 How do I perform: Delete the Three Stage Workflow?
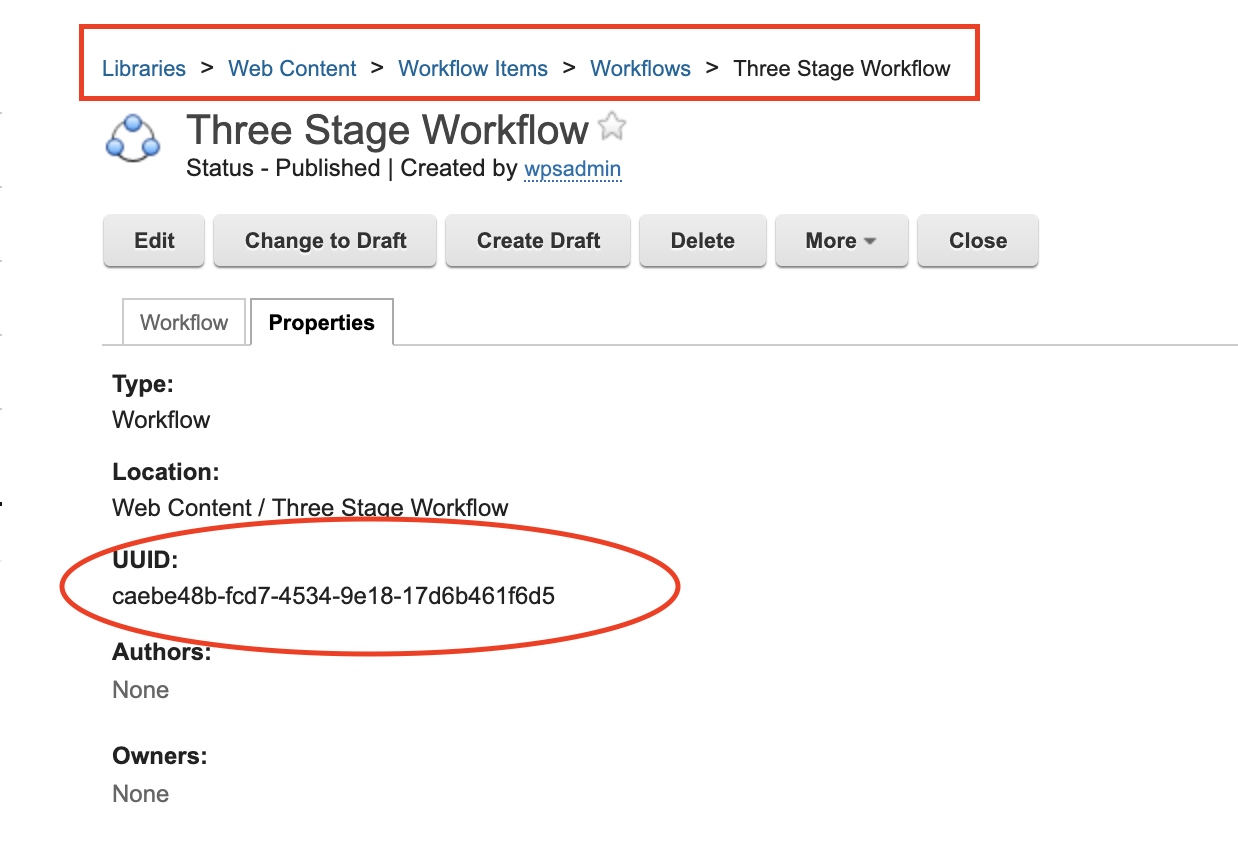click(702, 241)
